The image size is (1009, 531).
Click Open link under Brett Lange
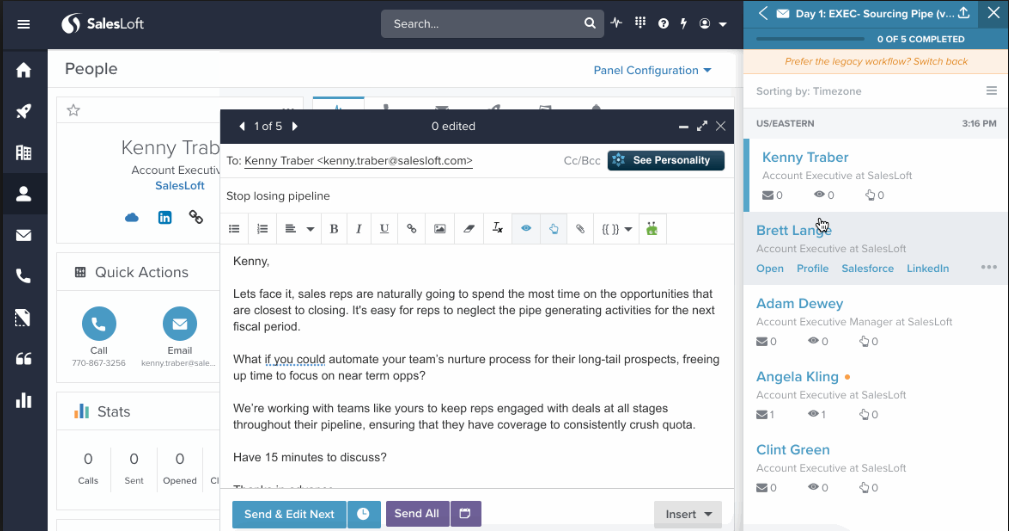point(770,268)
